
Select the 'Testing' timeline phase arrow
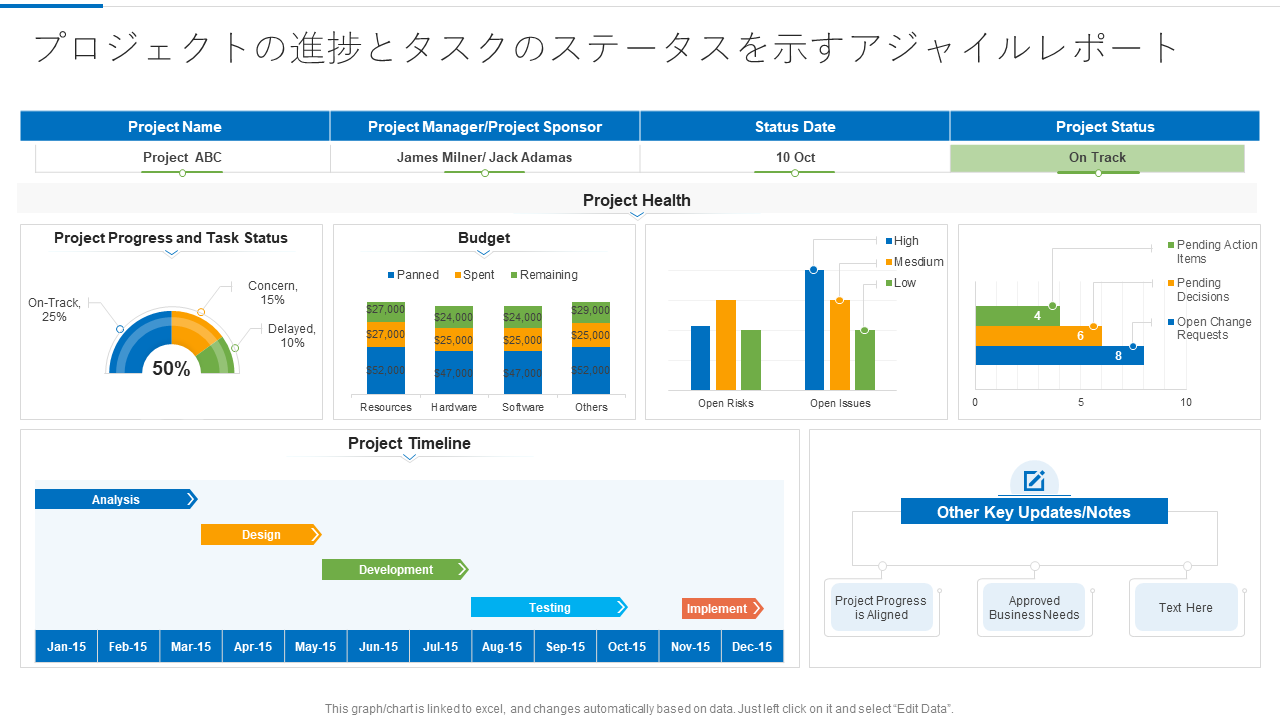[549, 607]
